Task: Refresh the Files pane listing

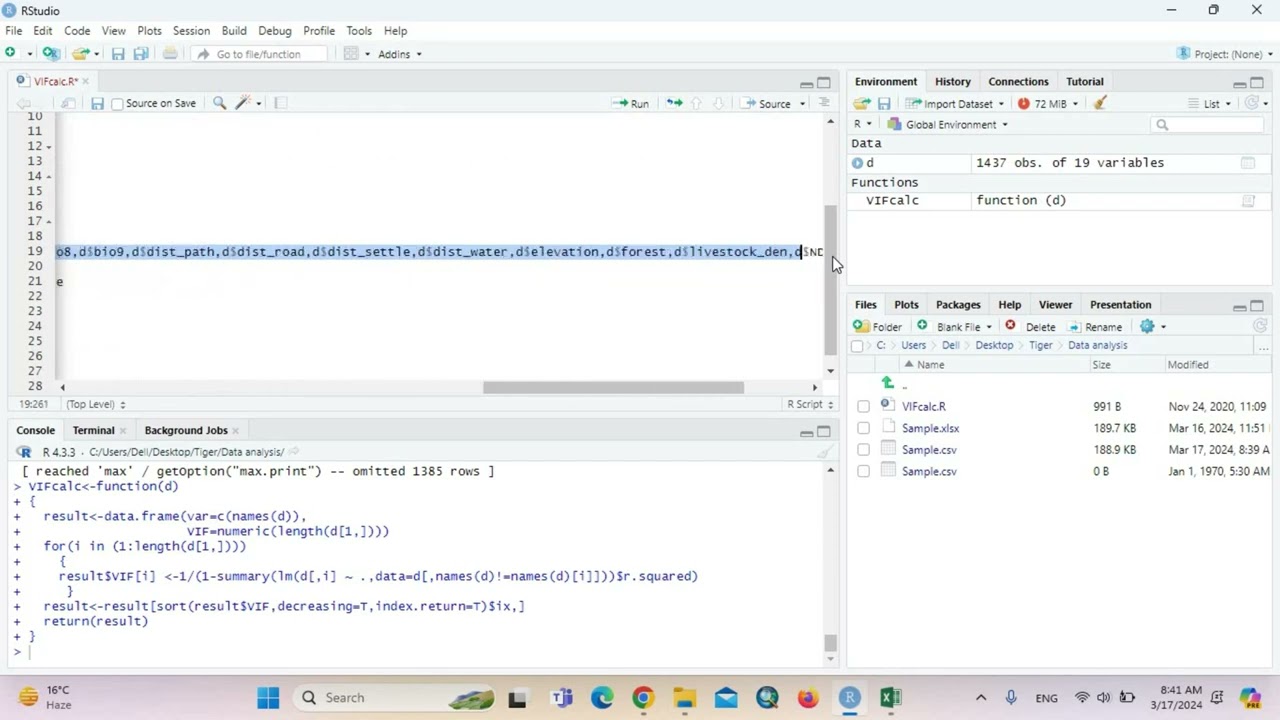Action: (x=1260, y=326)
